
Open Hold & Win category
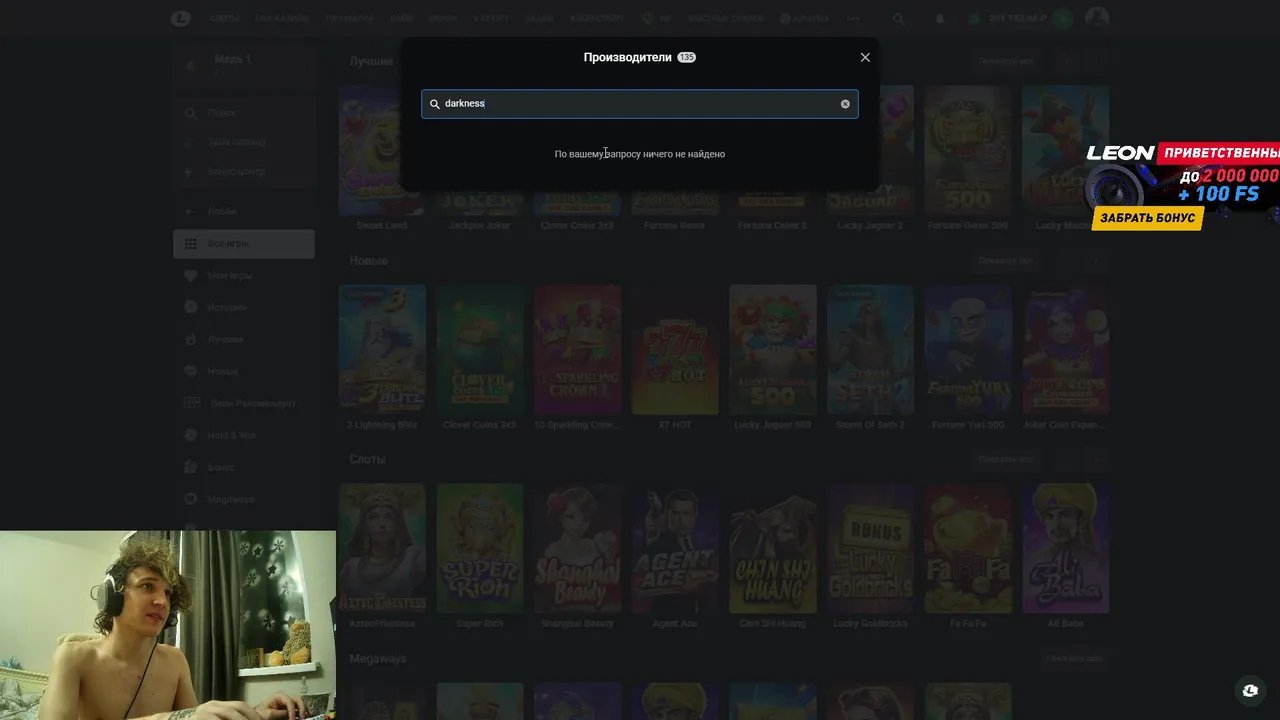(244, 435)
